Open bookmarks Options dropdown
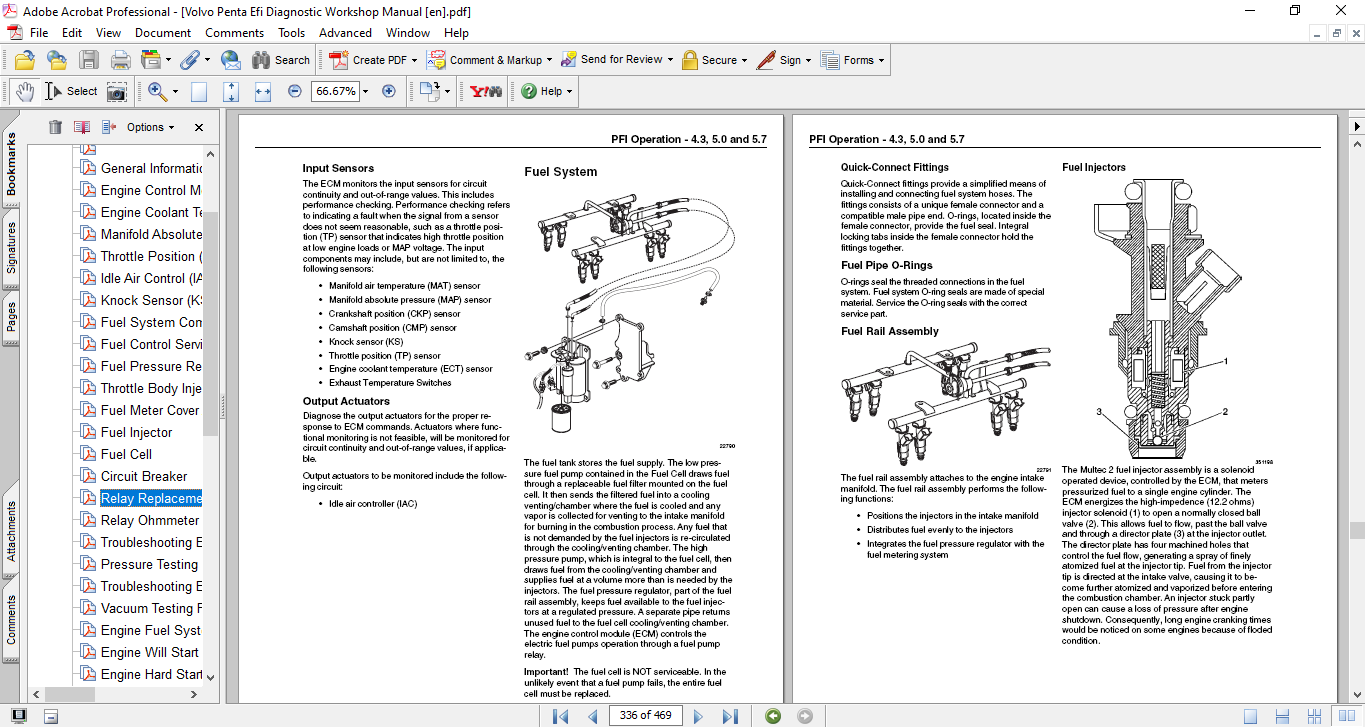 pos(150,127)
